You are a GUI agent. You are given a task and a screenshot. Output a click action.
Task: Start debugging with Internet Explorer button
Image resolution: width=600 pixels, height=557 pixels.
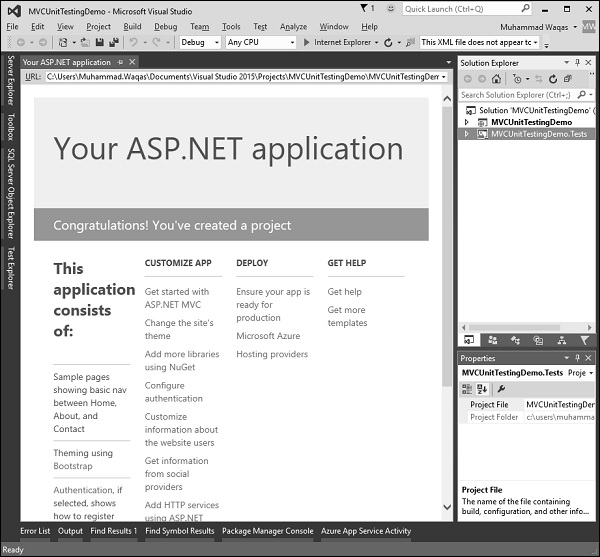click(337, 42)
